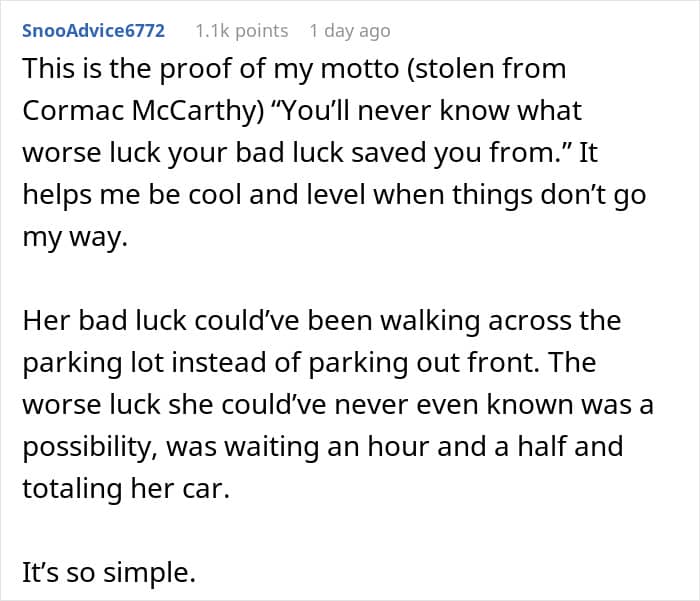
Task: Click the word 'points' beside the score
Action: coord(261,31)
